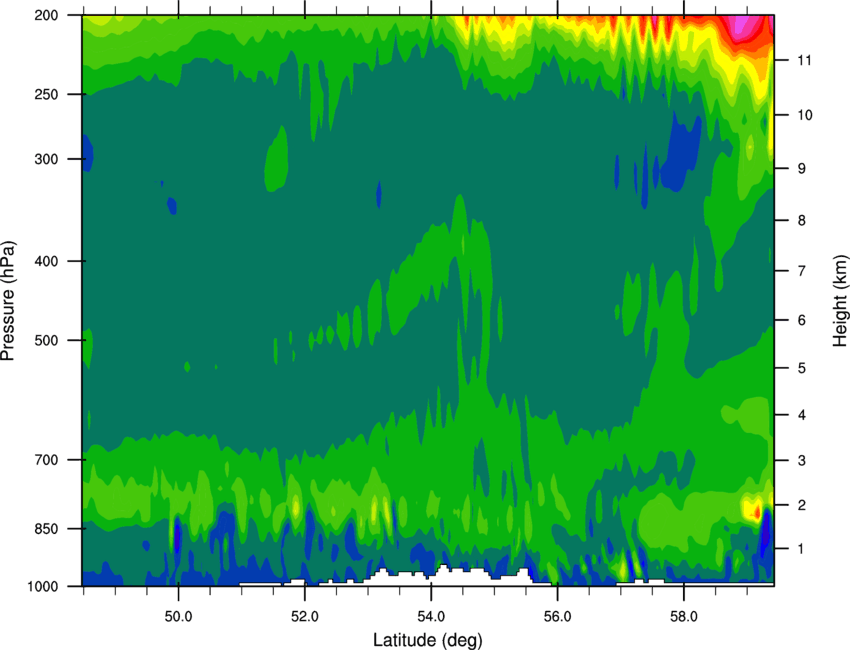
Task: Click the 'Latitude (deg)' axis title
Action: coord(427,640)
